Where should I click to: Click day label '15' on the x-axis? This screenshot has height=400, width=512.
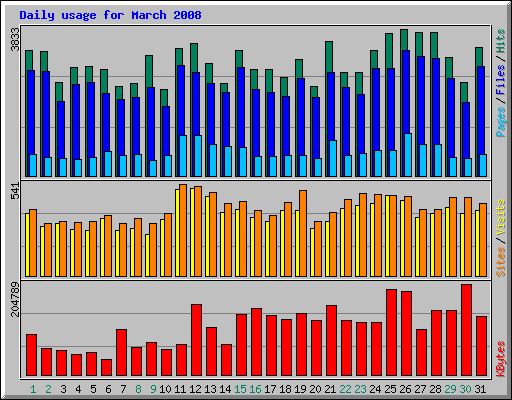[x=240, y=389]
